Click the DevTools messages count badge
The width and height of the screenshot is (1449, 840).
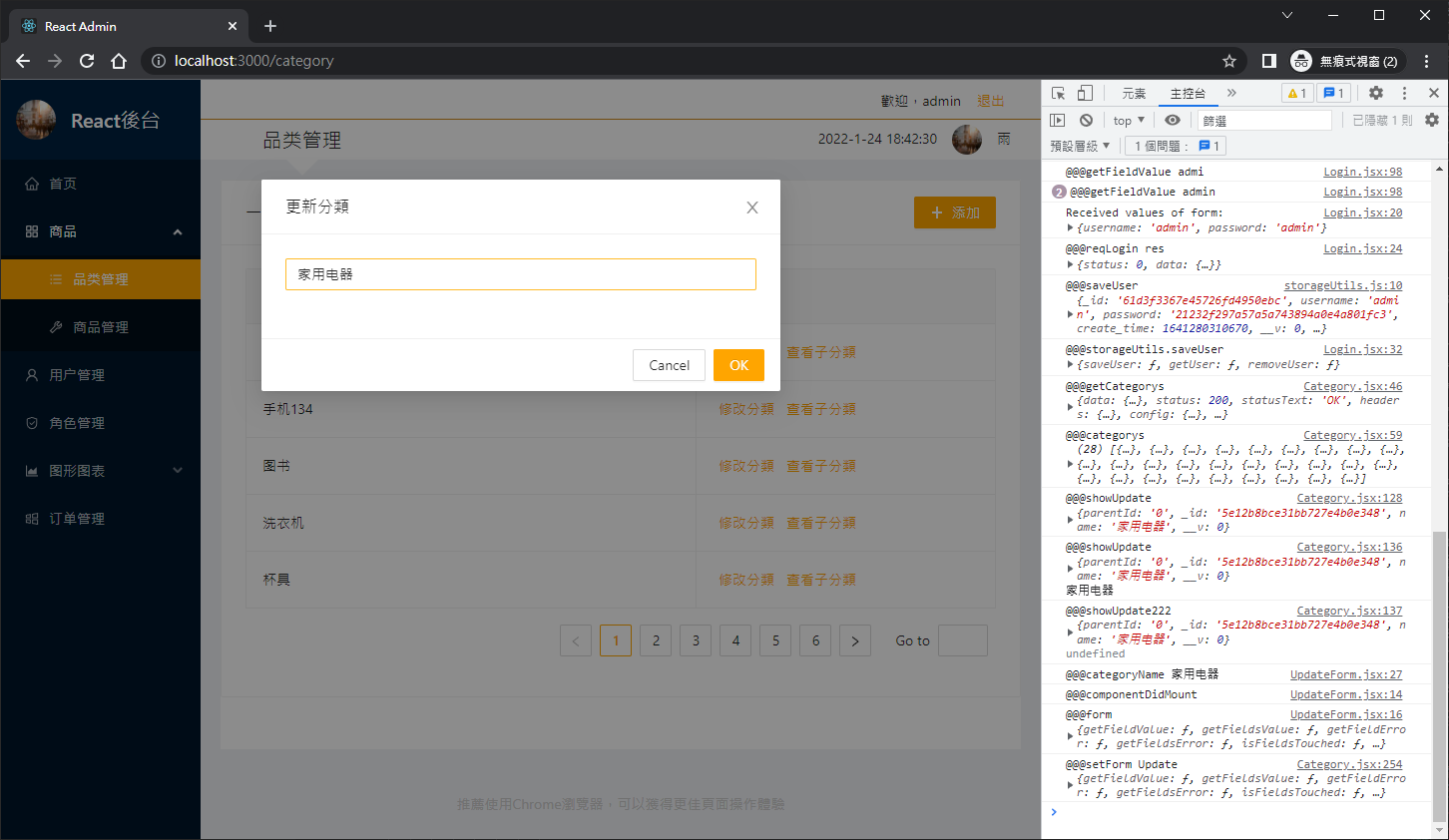coord(1334,93)
